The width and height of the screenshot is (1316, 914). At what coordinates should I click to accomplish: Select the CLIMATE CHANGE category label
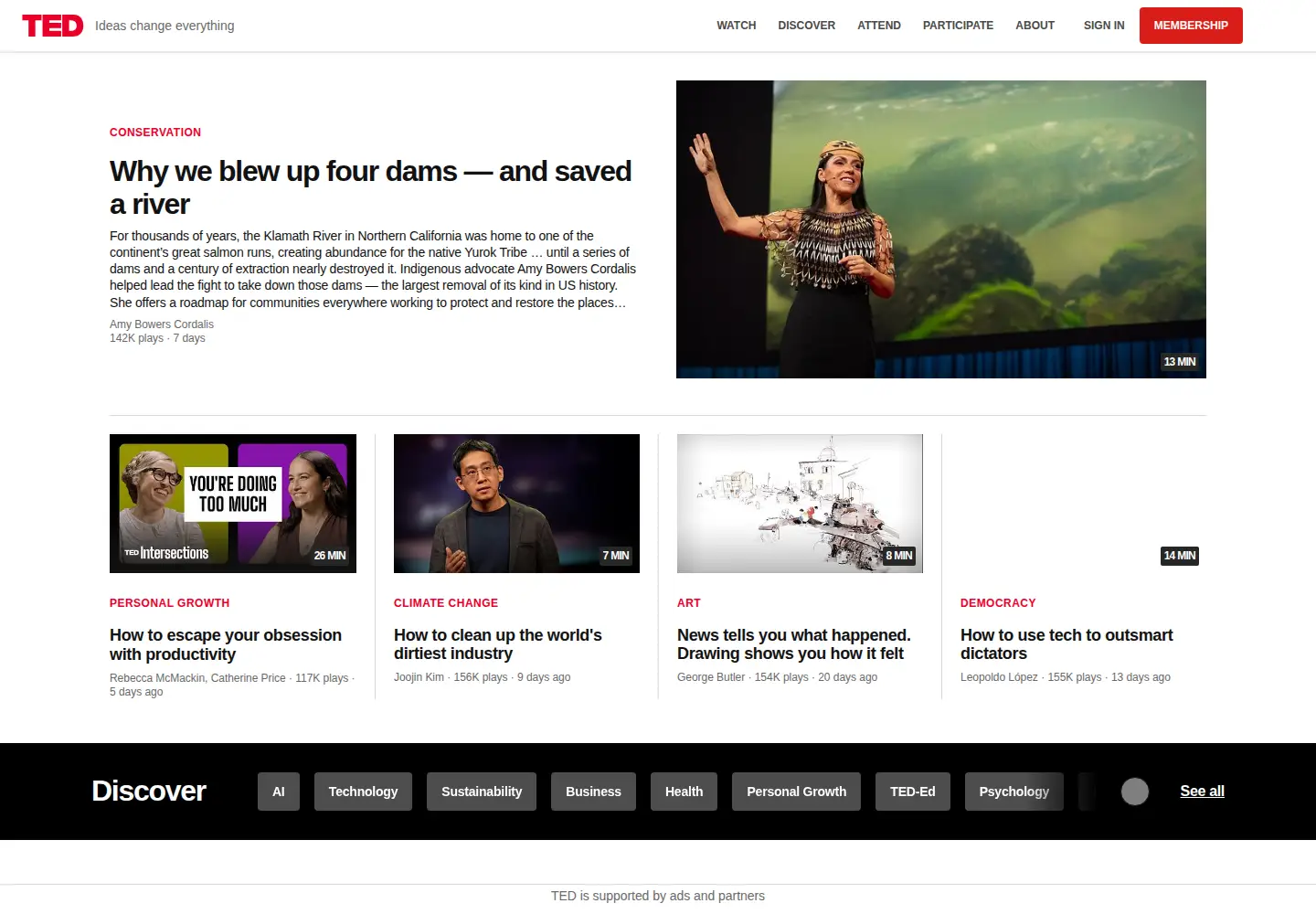click(446, 603)
